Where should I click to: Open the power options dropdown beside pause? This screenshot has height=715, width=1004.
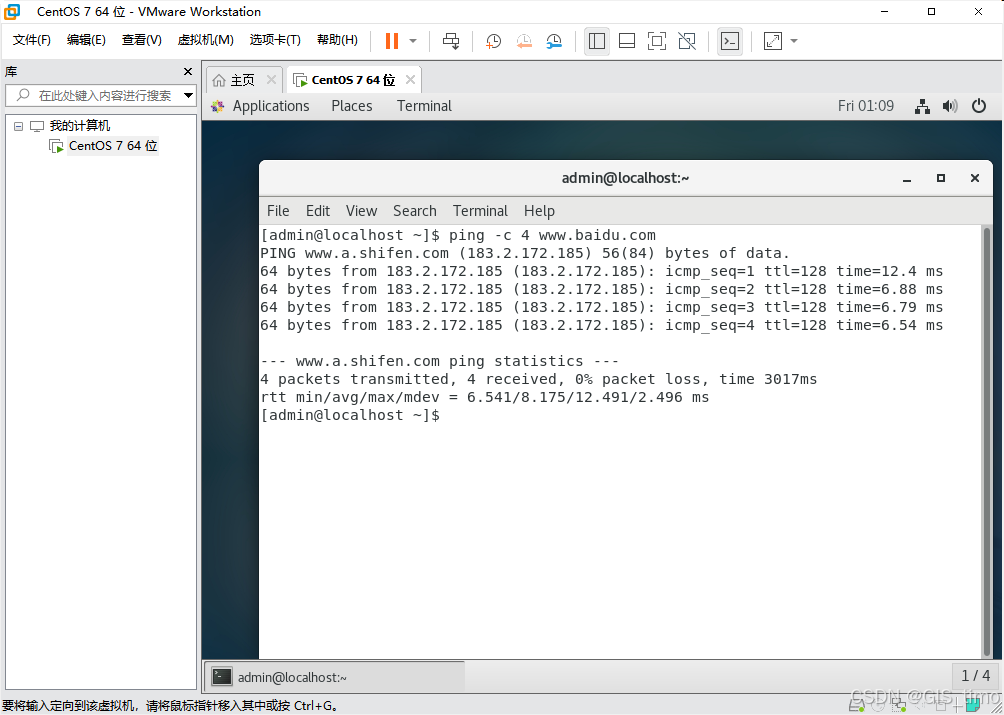click(x=413, y=41)
